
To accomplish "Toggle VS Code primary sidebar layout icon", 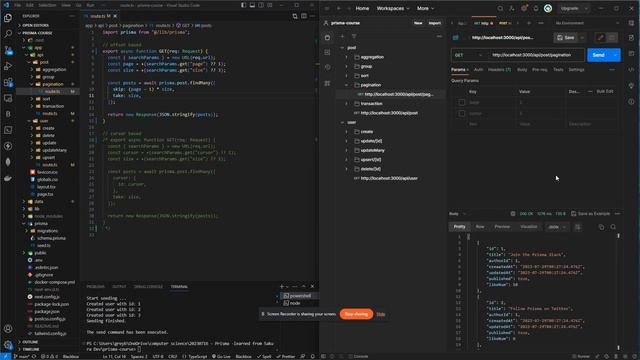I will [x=243, y=5].
